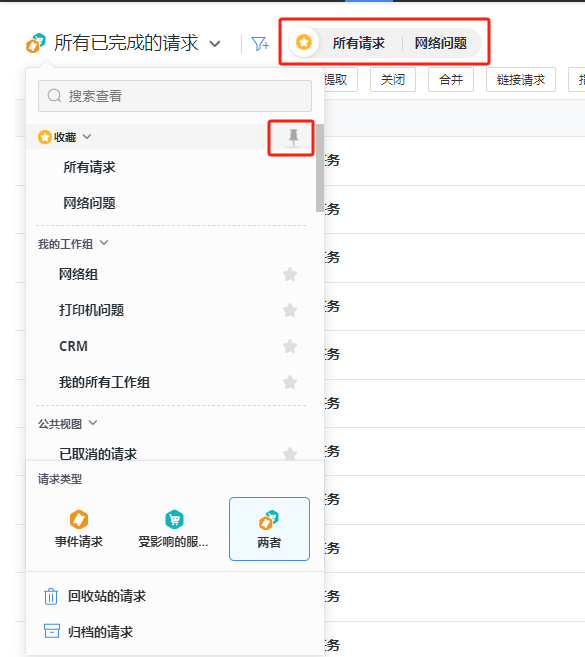Switch to 所有请求 in the quick bar

tap(358, 43)
